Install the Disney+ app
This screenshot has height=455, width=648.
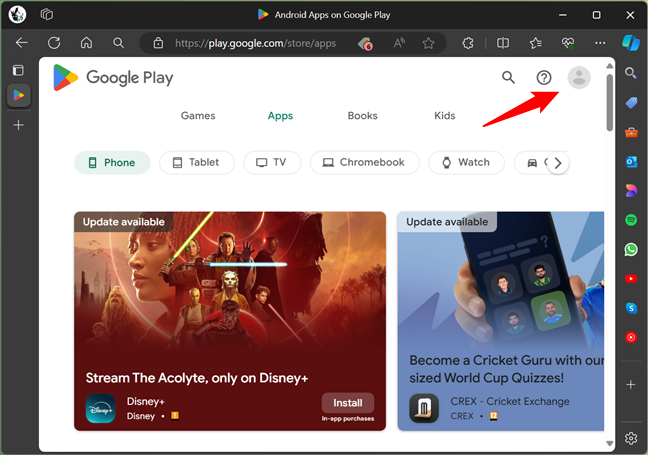[x=348, y=403]
